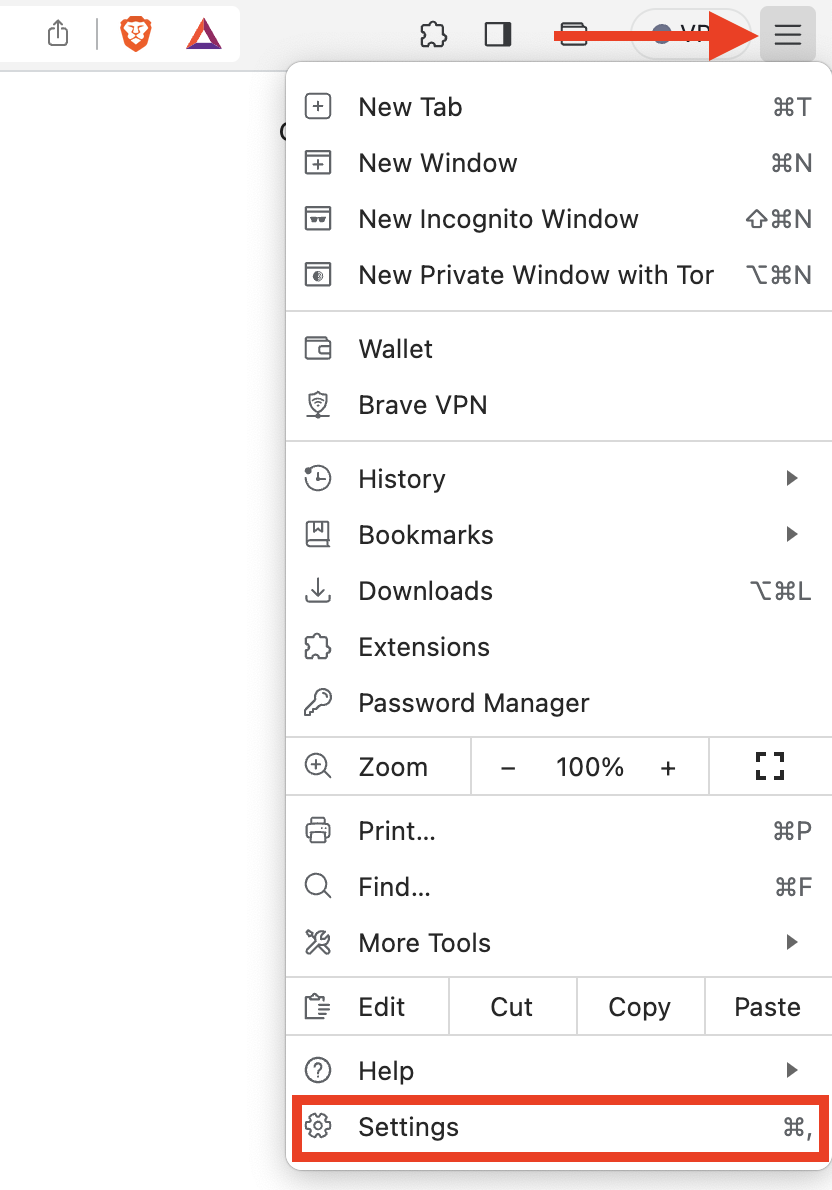This screenshot has height=1190, width=832.
Task: Expand the Bookmarks submenu
Action: [425, 535]
